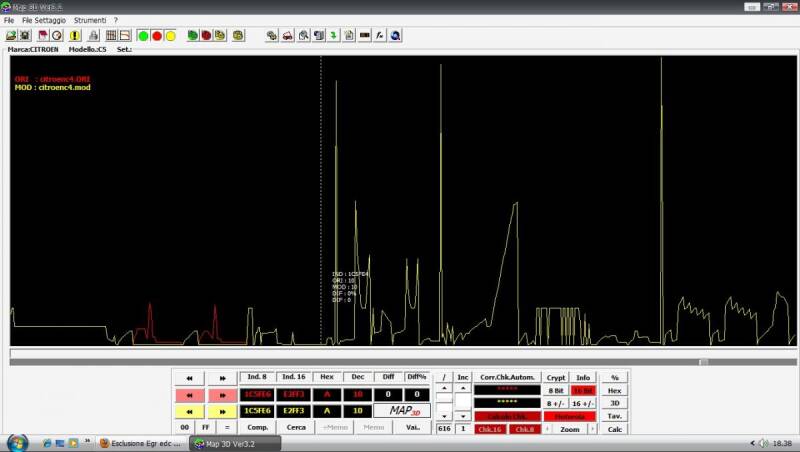Click the grid table icon in toolbar
800x452 pixels.
tap(111, 36)
